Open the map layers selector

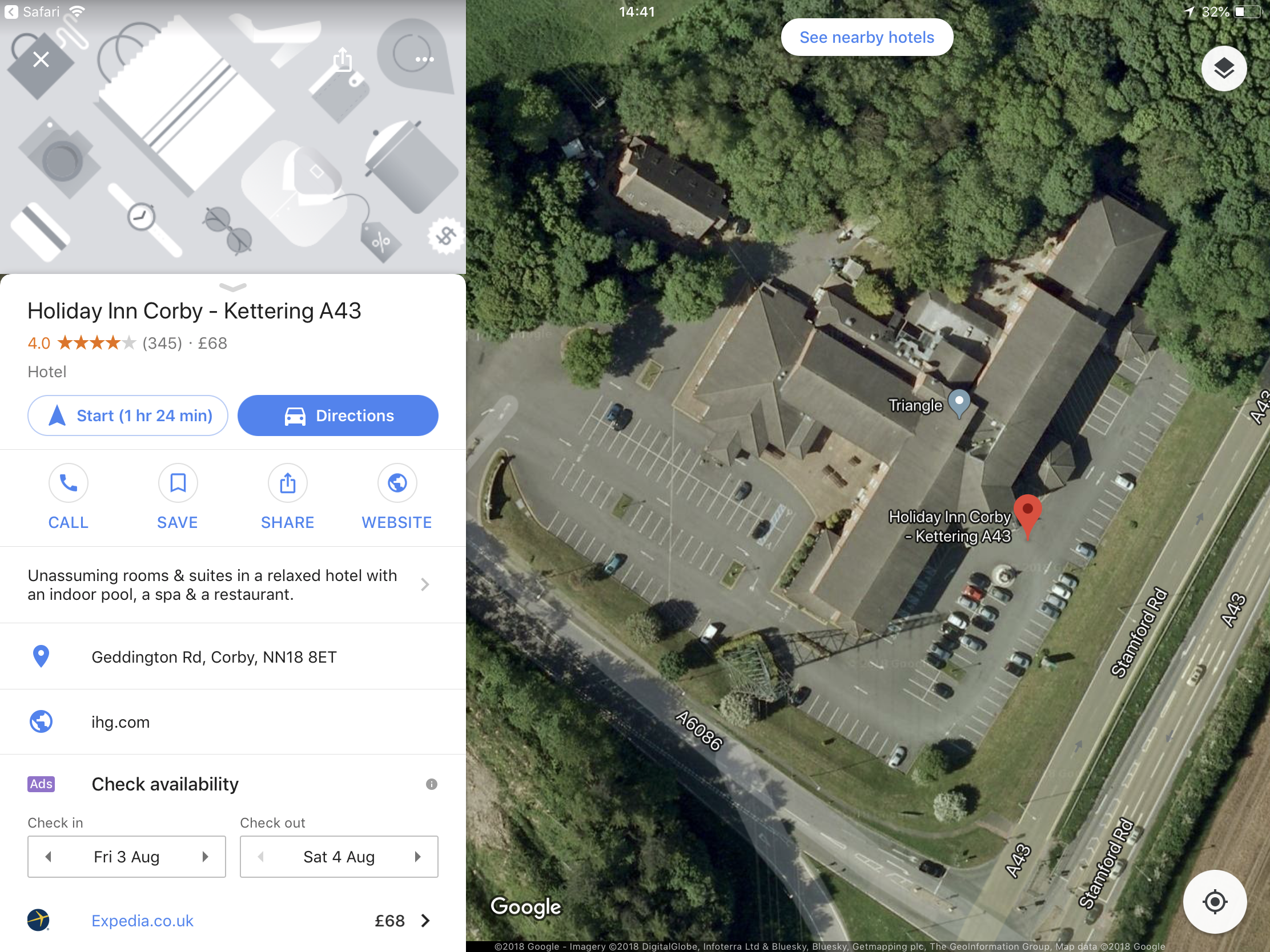(1224, 68)
